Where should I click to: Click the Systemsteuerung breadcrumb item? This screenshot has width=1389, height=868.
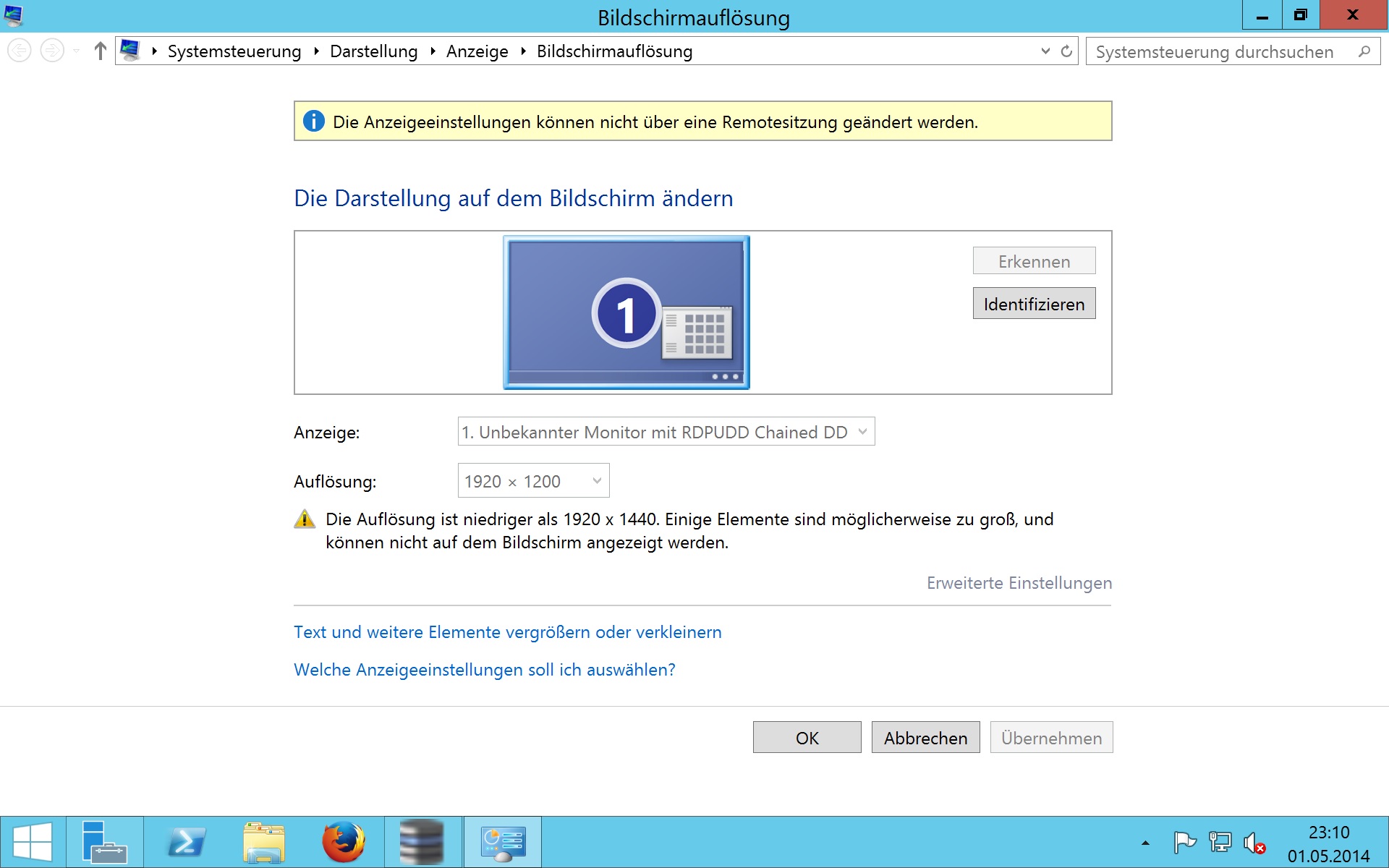click(x=234, y=51)
